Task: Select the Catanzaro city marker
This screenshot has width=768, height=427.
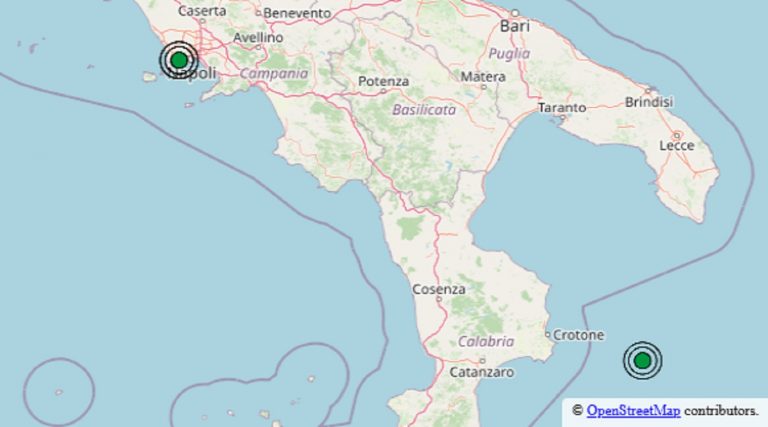Action: [x=482, y=361]
